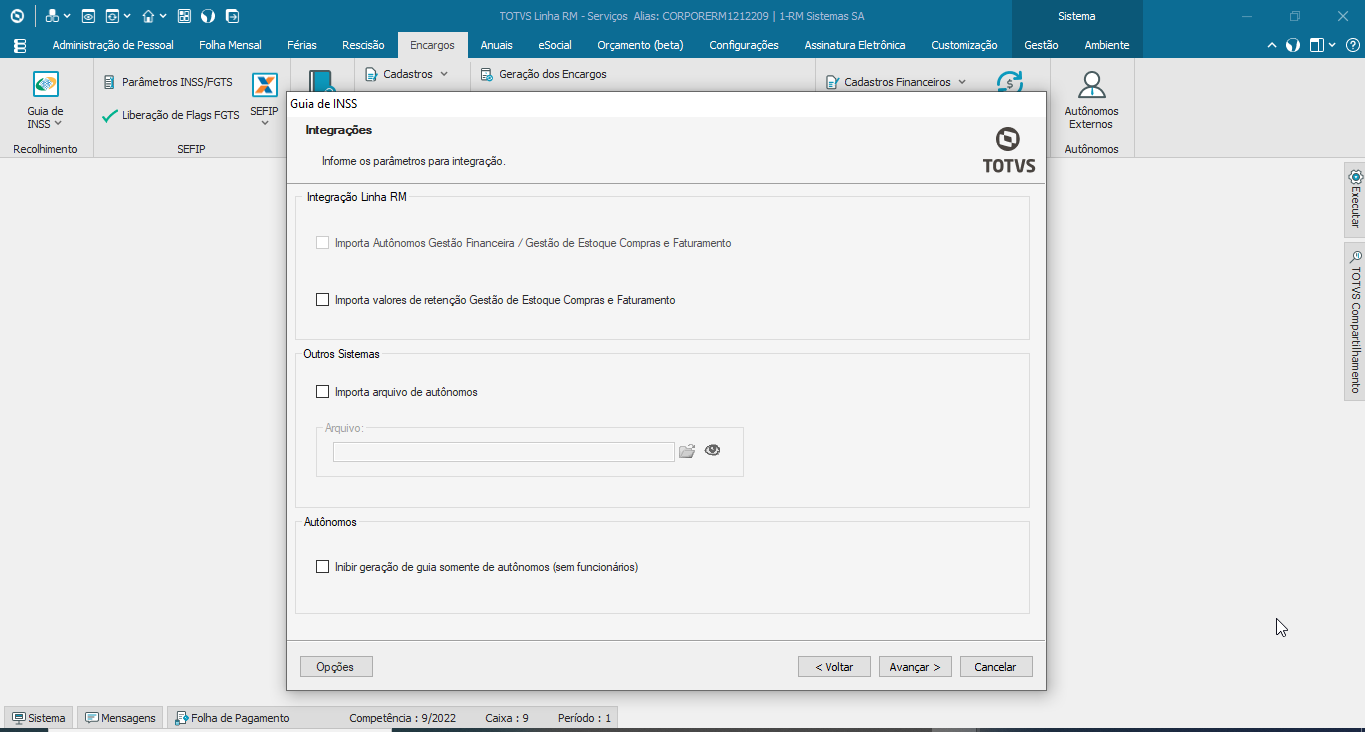Open the Executar side panel
Screen dimensions: 1365x732
(1355, 199)
